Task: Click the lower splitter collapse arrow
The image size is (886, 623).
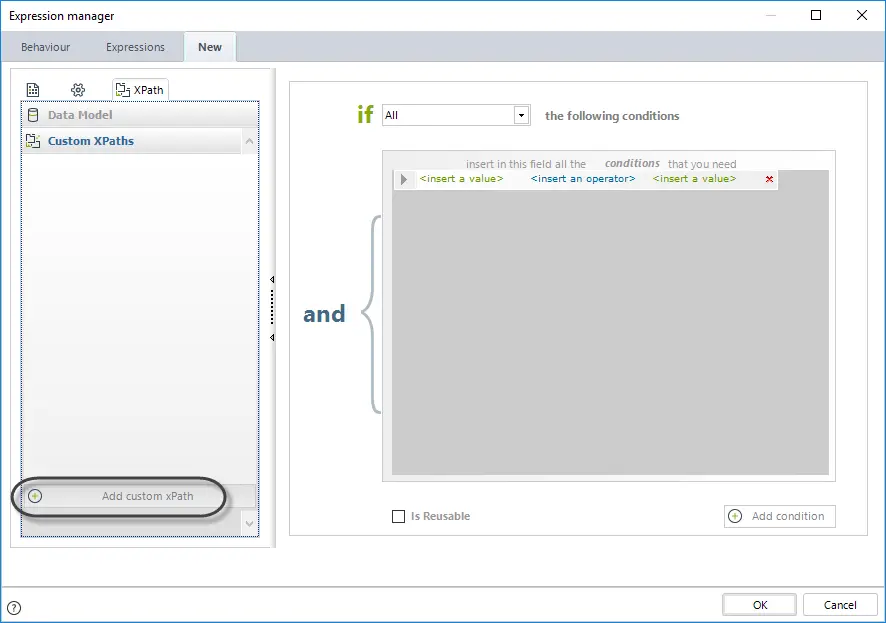Action: [x=272, y=338]
